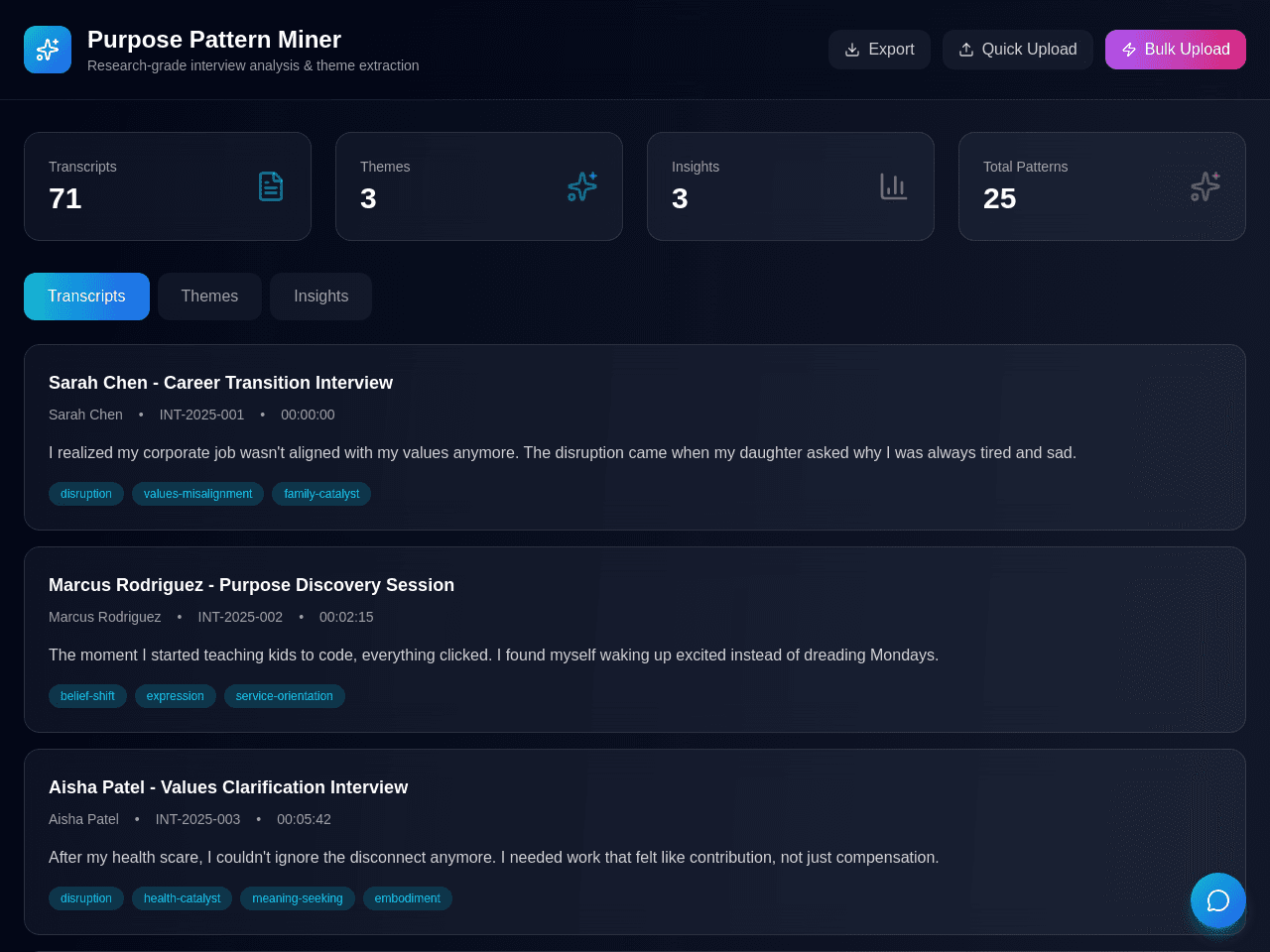Click the INT-2025-002 interview ID
This screenshot has height=952, width=1270.
point(240,617)
